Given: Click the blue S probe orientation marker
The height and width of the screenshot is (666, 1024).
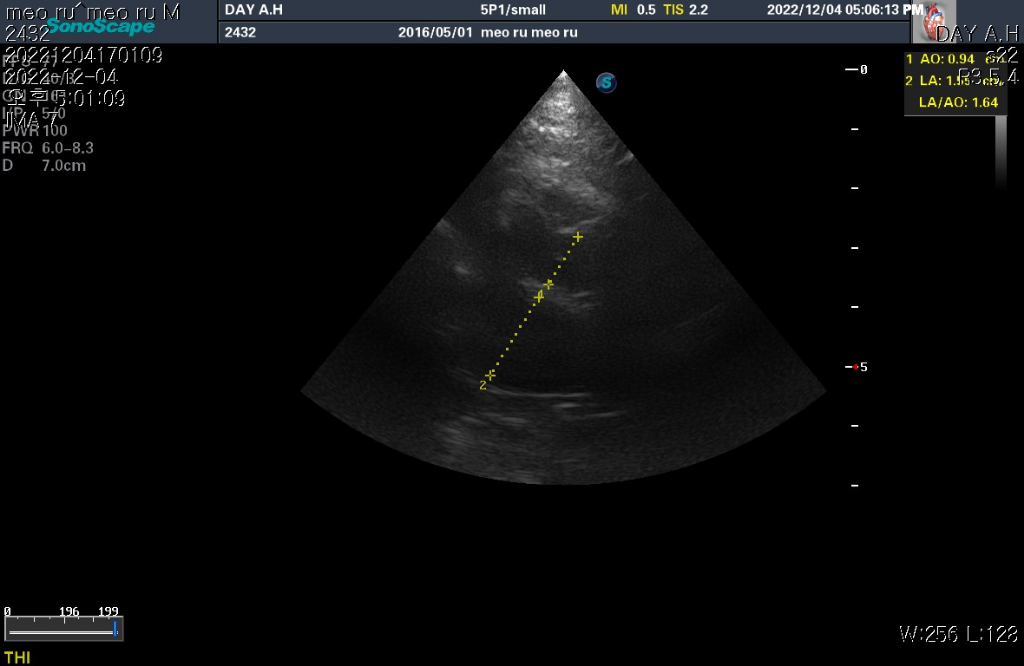Looking at the screenshot, I should [x=606, y=83].
